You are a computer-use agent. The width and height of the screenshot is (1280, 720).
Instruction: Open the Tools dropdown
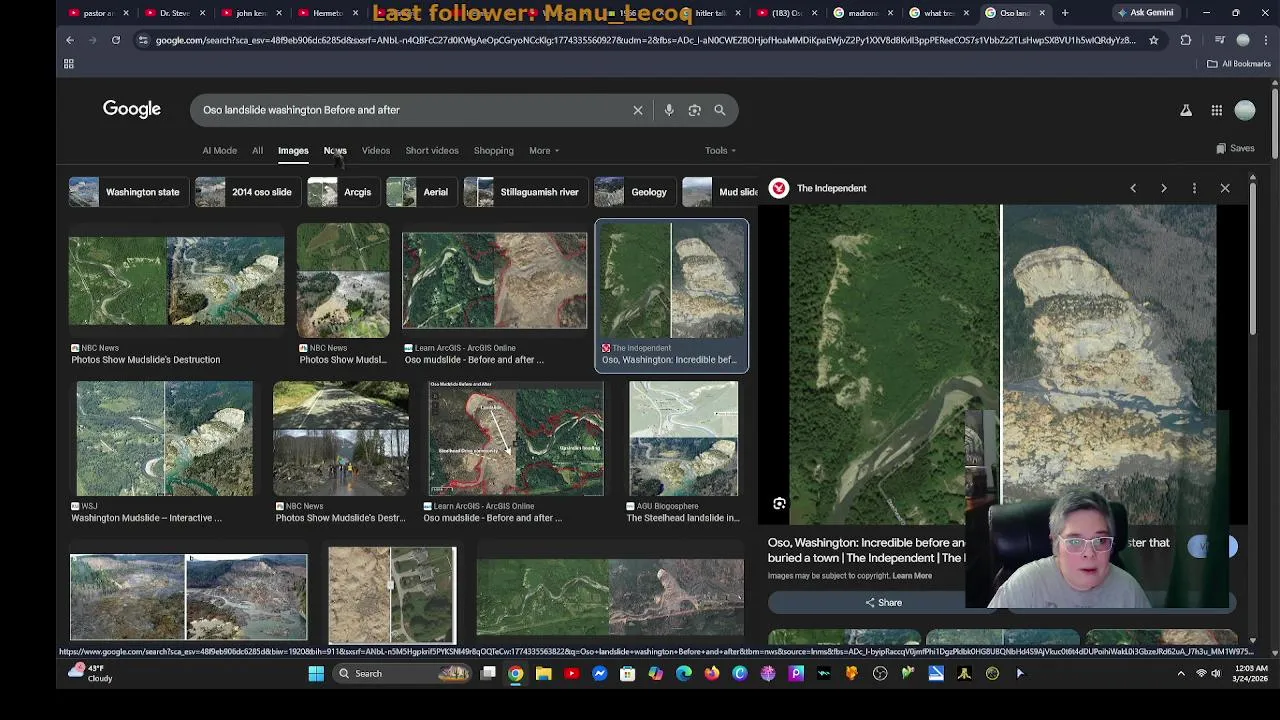point(720,151)
